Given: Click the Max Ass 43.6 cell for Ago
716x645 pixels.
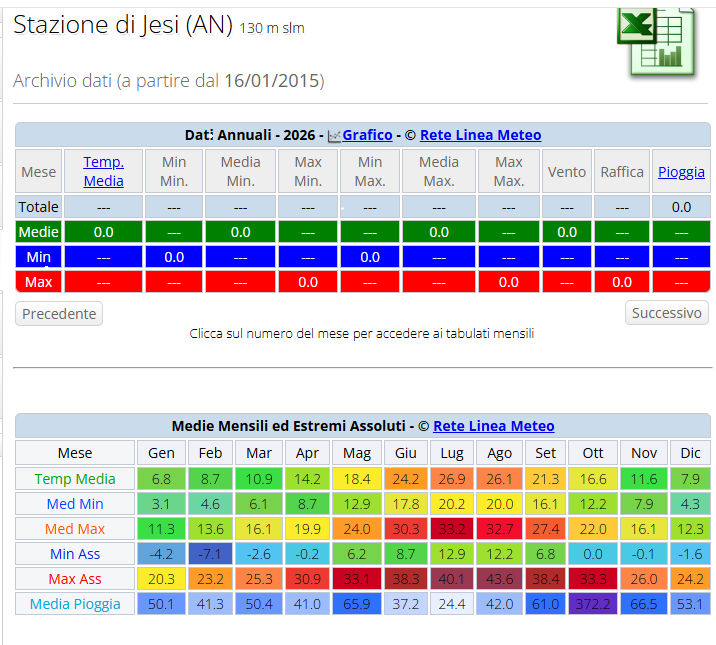Looking at the screenshot, I should pyautogui.click(x=499, y=578).
